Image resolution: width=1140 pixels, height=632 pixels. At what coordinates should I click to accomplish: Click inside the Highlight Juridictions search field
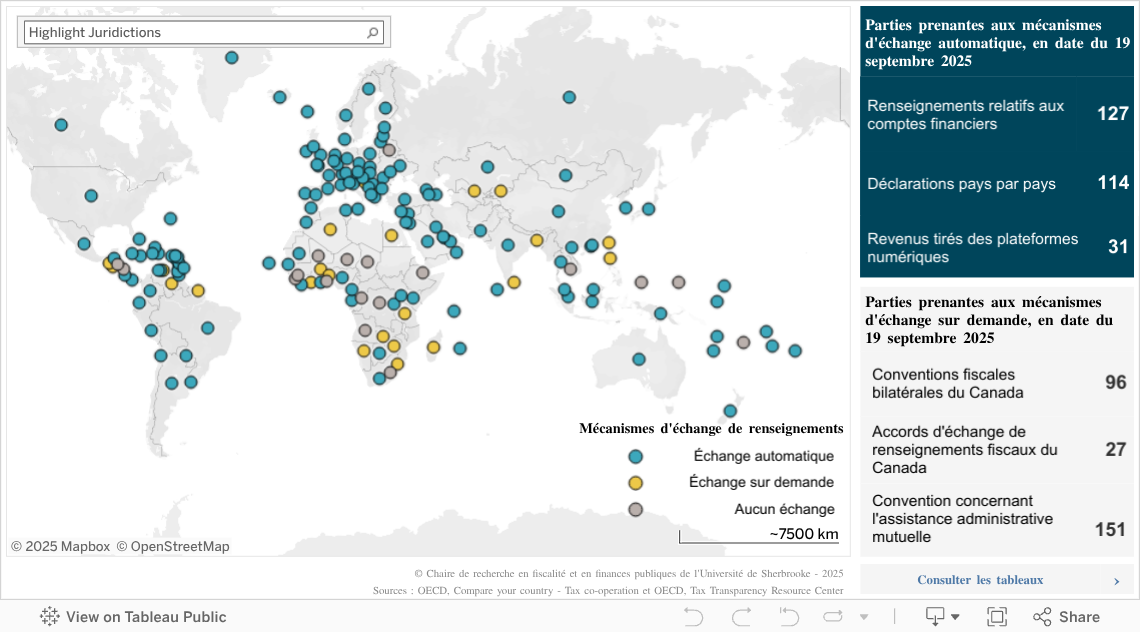click(x=180, y=31)
